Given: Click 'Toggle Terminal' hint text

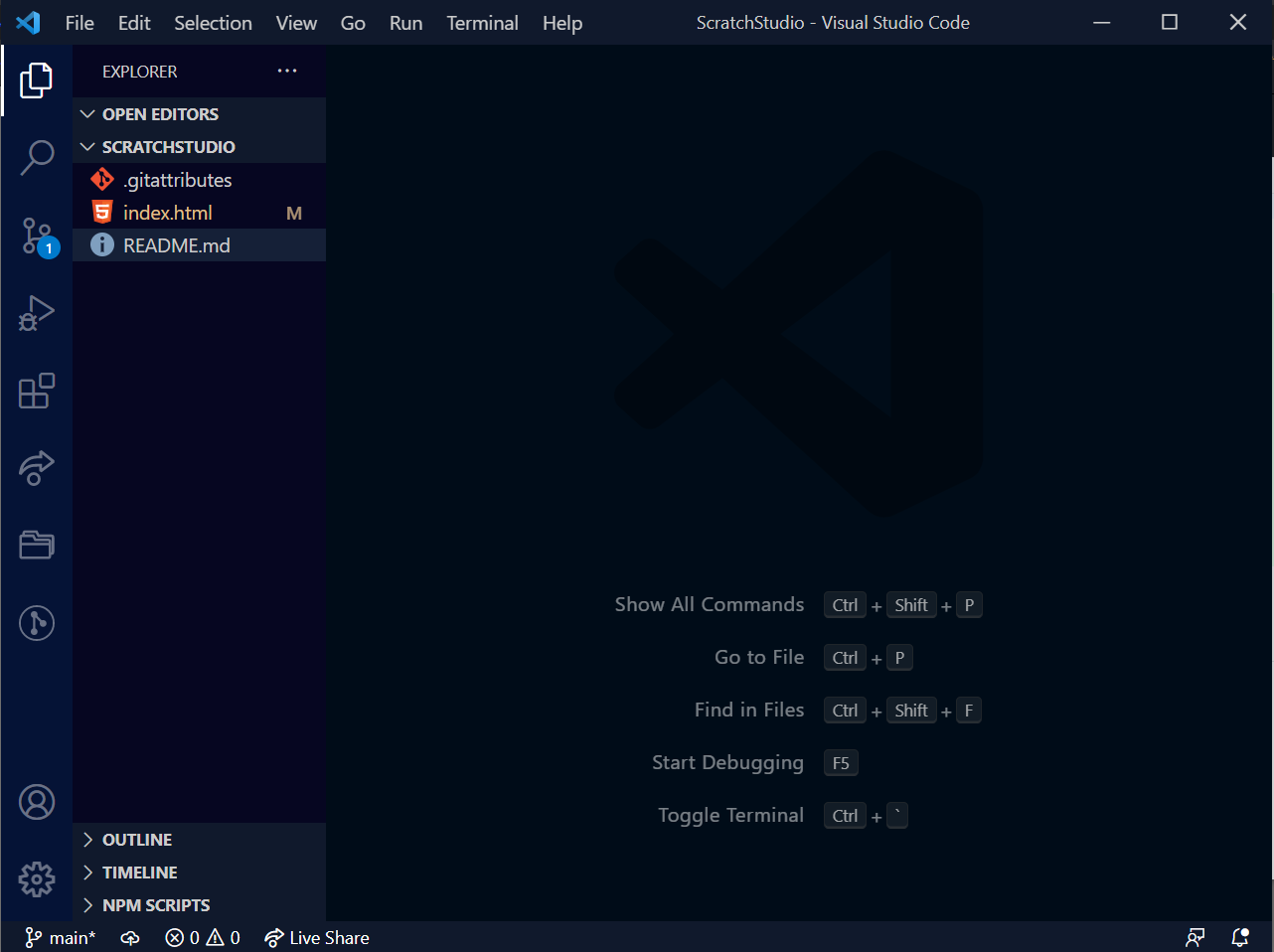Looking at the screenshot, I should click(x=730, y=815).
